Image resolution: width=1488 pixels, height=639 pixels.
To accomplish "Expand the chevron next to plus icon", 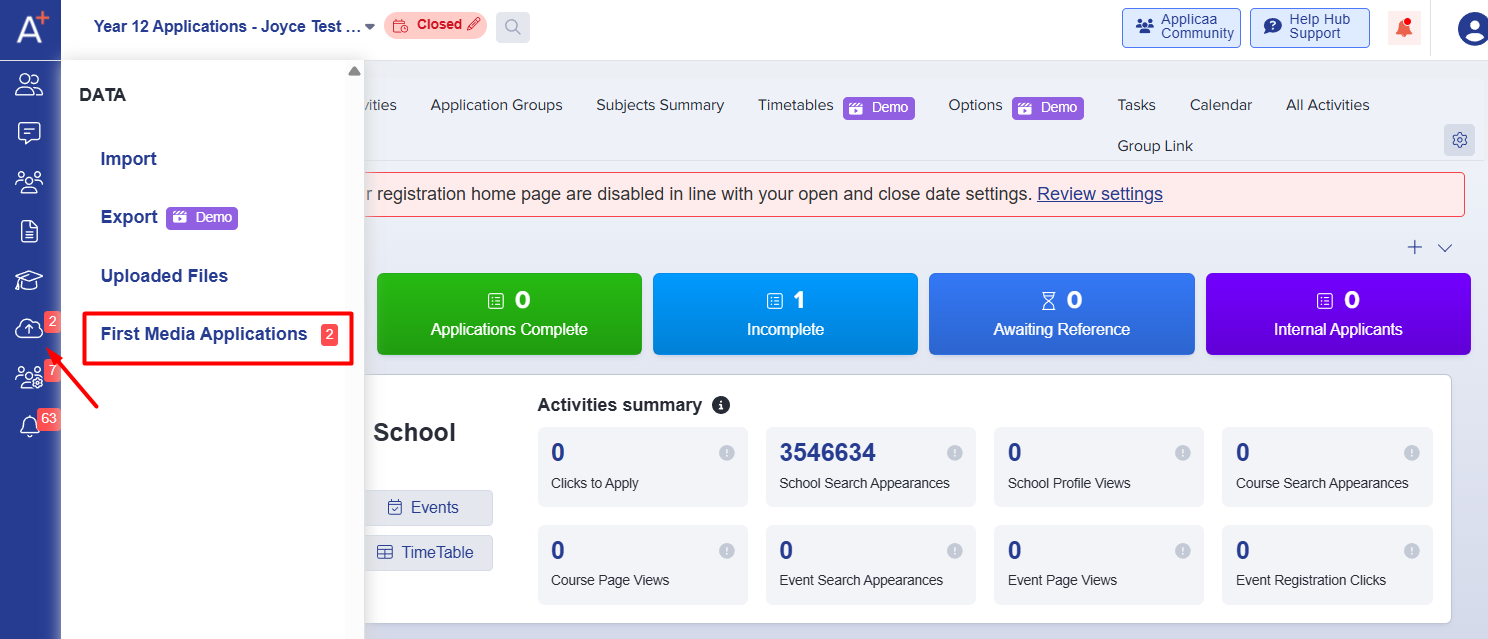I will tap(1445, 248).
